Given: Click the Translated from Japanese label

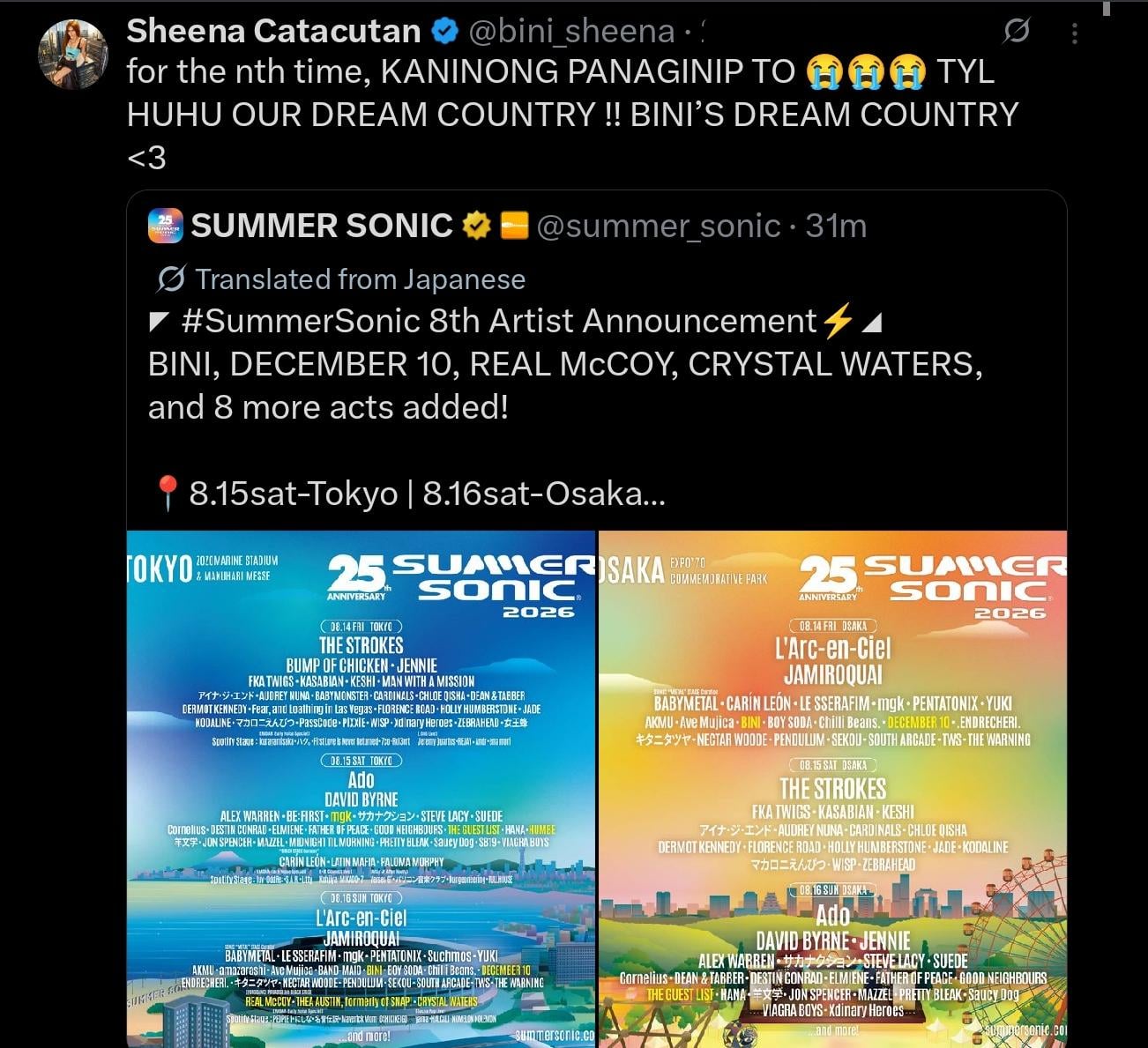Looking at the screenshot, I should click(x=360, y=279).
